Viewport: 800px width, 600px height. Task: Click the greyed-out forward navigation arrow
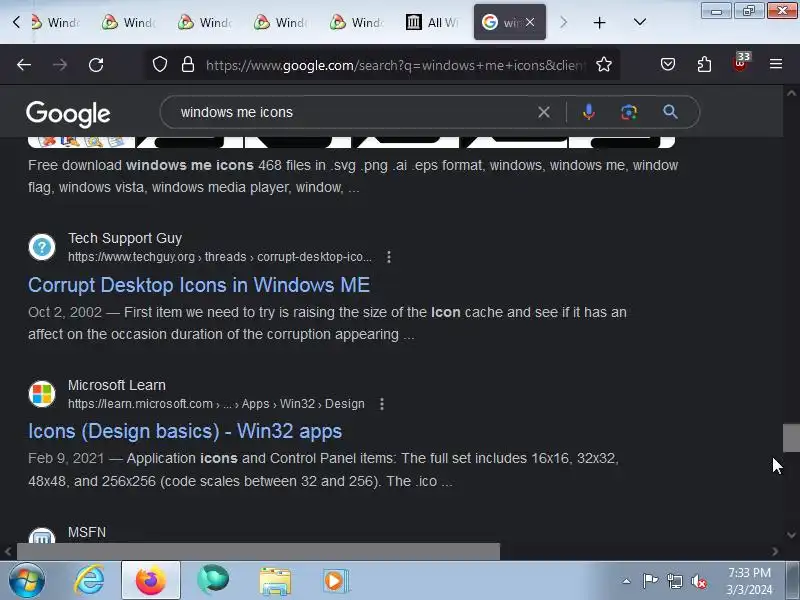pos(60,65)
